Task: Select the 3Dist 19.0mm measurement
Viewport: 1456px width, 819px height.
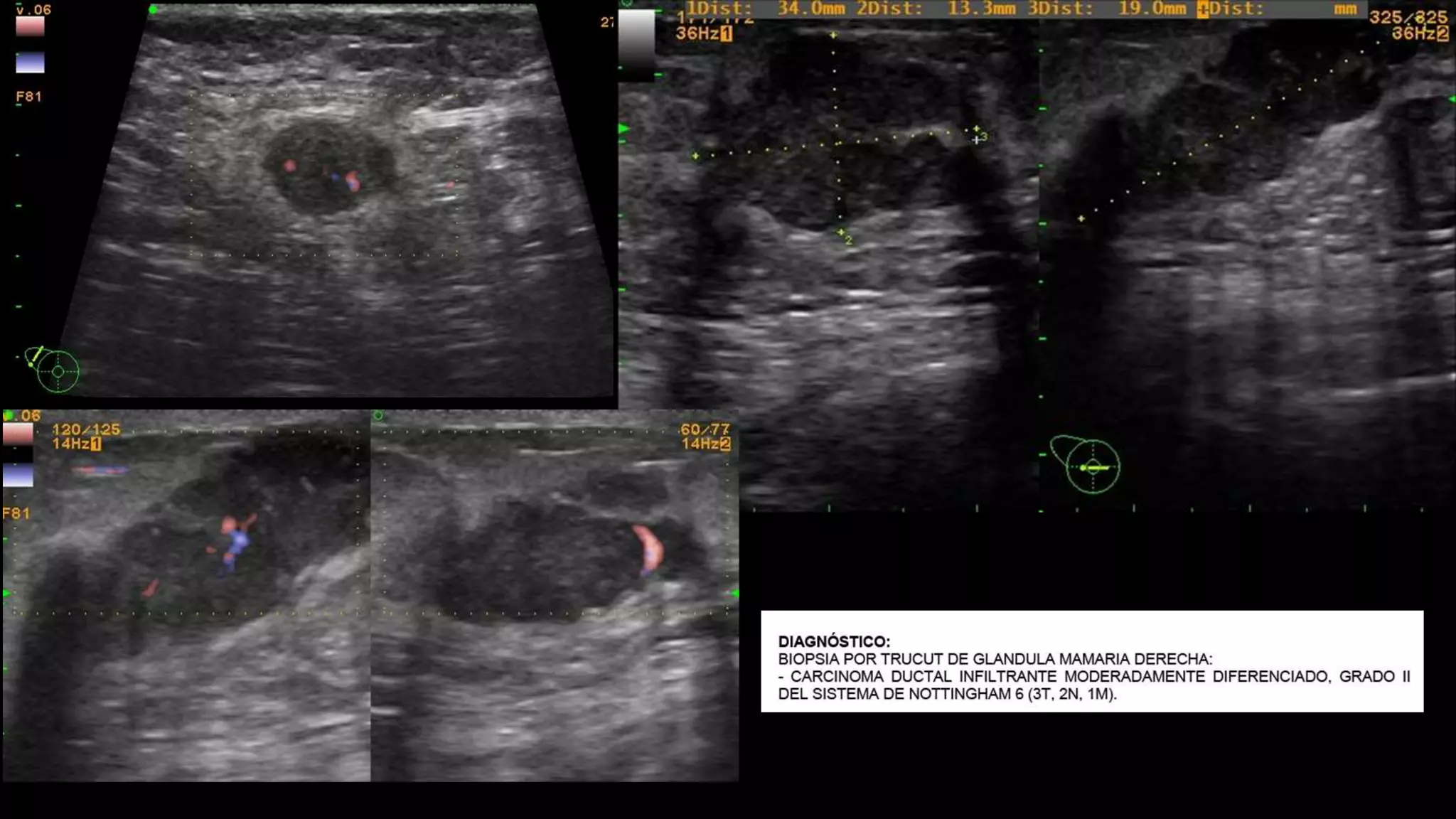Action: click(1107, 9)
